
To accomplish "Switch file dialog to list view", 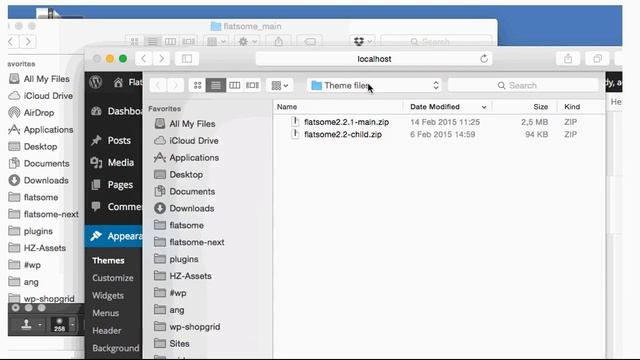I will click(216, 85).
